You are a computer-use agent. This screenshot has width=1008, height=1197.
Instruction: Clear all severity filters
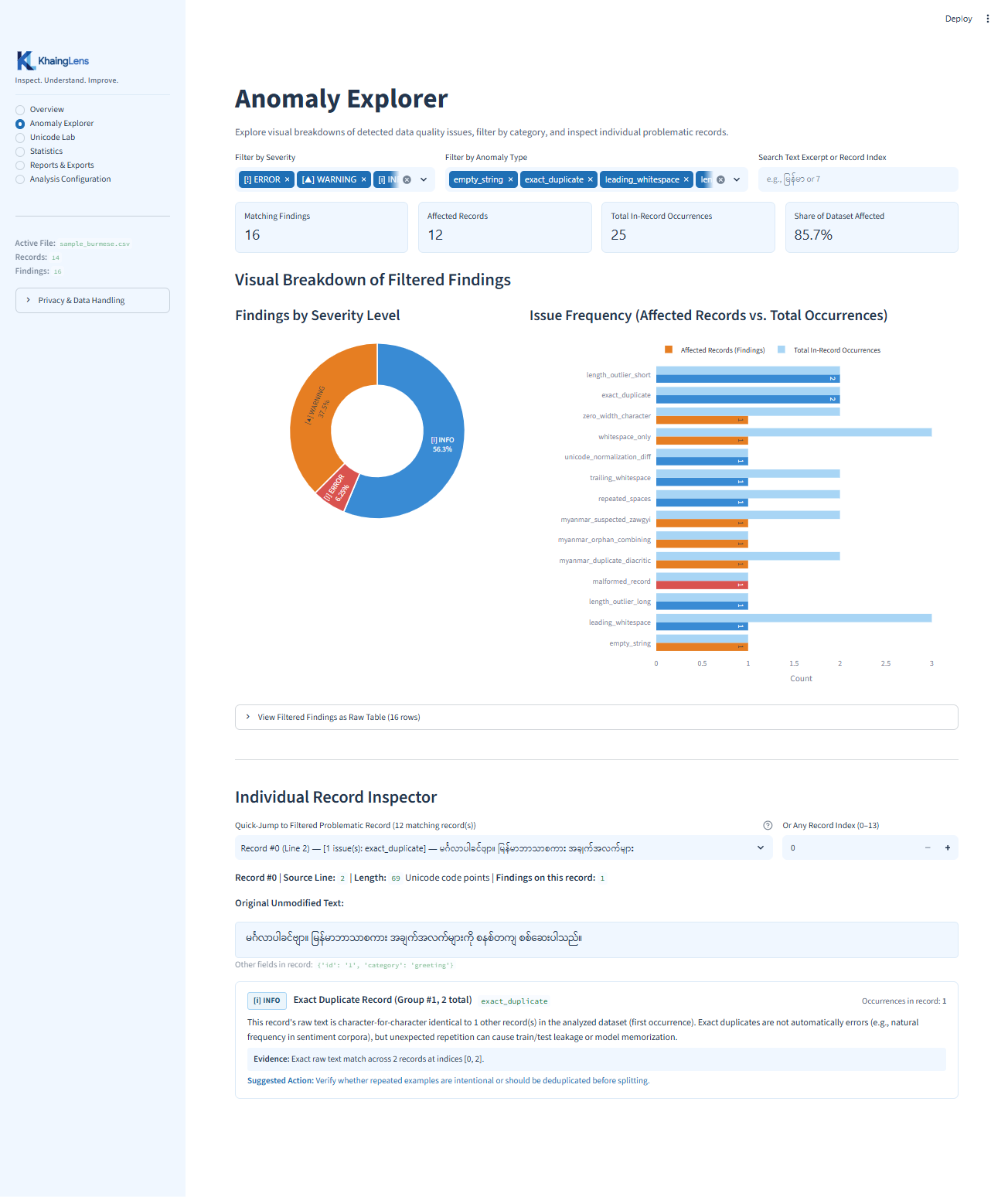coord(407,179)
